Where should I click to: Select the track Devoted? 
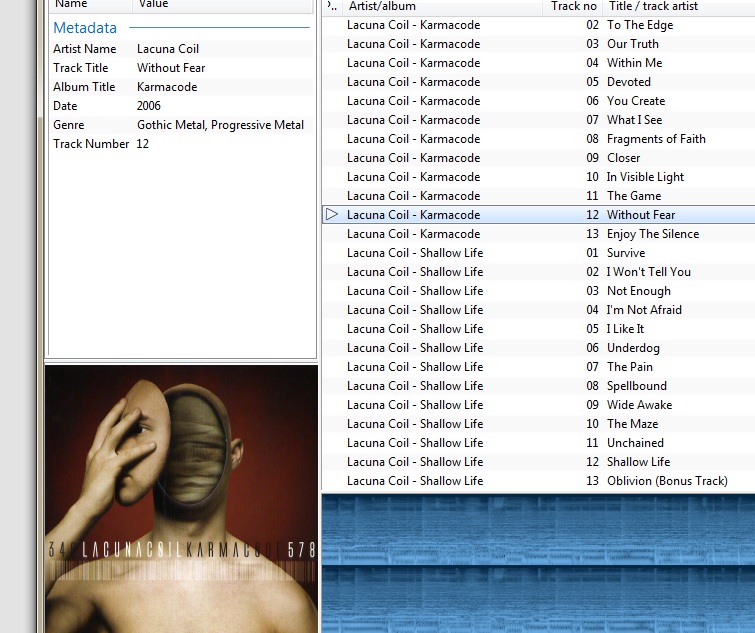click(x=538, y=82)
